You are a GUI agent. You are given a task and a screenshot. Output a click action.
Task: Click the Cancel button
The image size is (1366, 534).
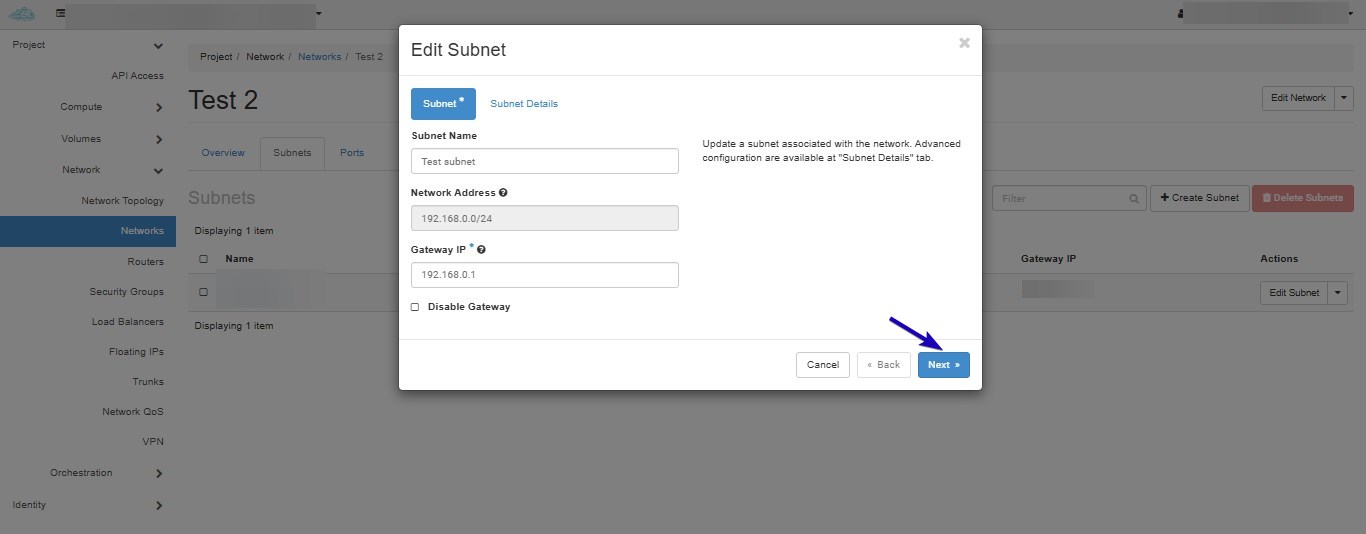pos(823,365)
